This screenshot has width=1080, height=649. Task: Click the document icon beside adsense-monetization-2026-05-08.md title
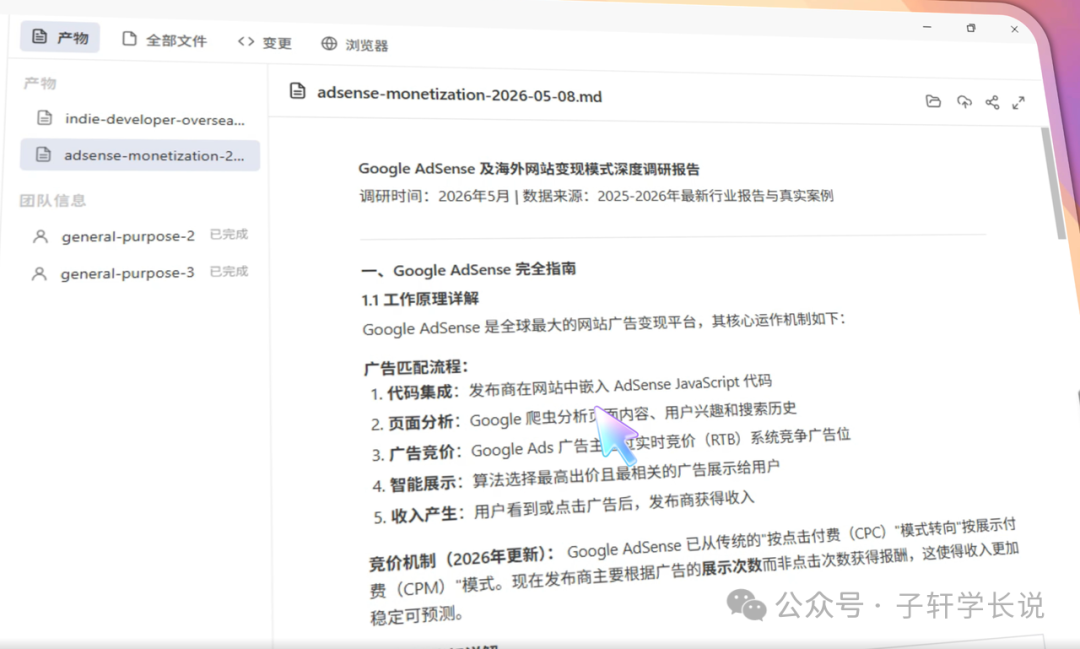click(297, 90)
